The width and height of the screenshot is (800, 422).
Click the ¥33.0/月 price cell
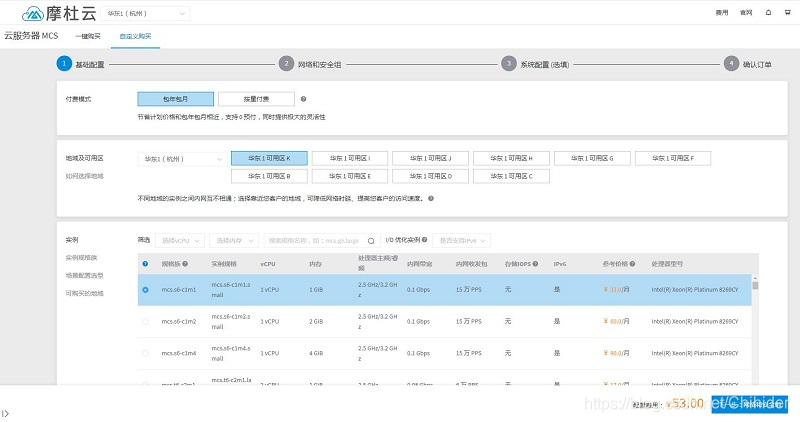[616, 290]
